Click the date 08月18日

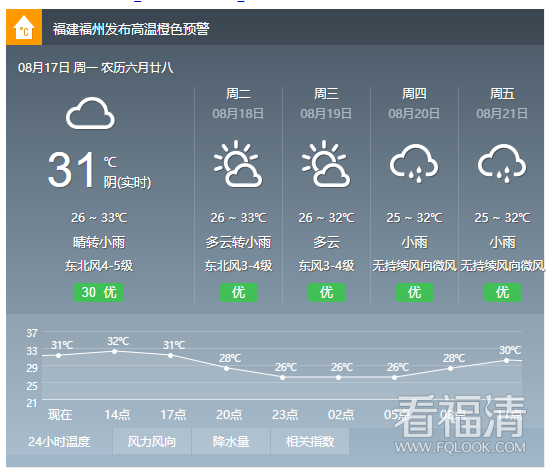pyautogui.click(x=238, y=114)
